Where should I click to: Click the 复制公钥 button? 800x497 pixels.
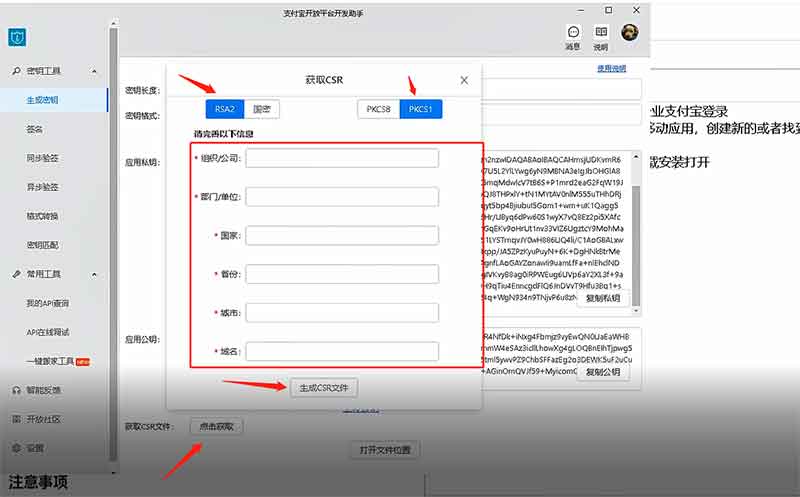(x=603, y=372)
